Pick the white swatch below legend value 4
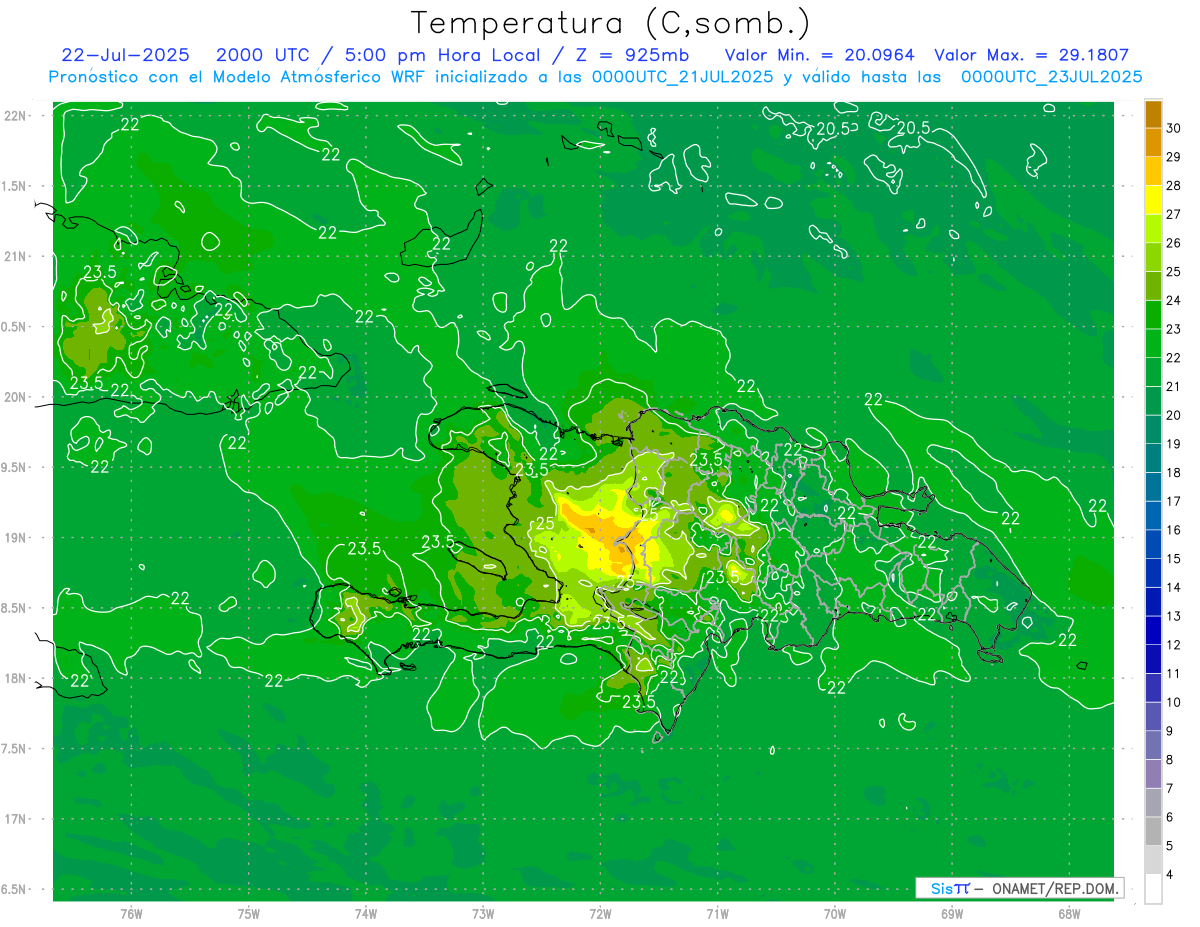This screenshot has height=927, width=1200. pos(1153,889)
